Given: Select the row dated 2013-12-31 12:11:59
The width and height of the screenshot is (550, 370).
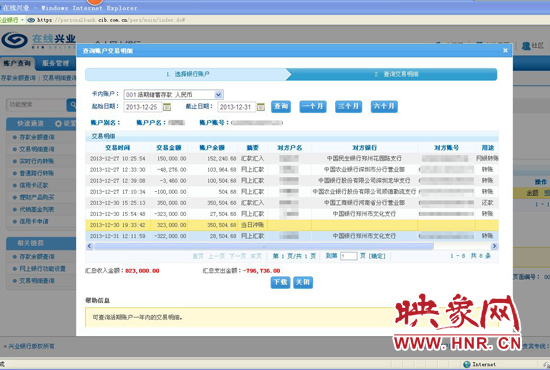Looking at the screenshot, I should [292, 236].
